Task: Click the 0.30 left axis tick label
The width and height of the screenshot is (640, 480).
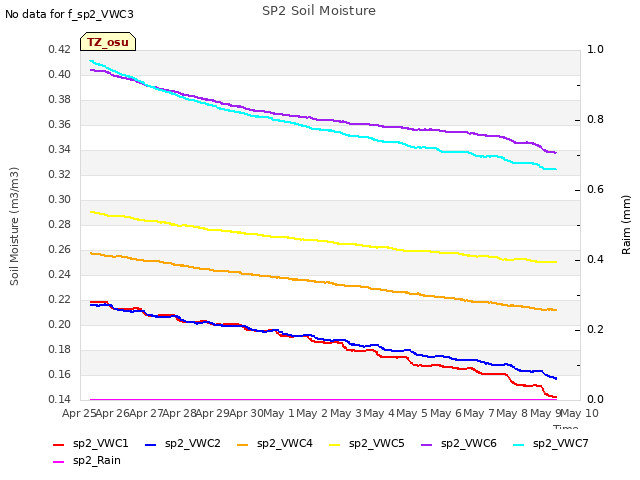Action: click(60, 200)
